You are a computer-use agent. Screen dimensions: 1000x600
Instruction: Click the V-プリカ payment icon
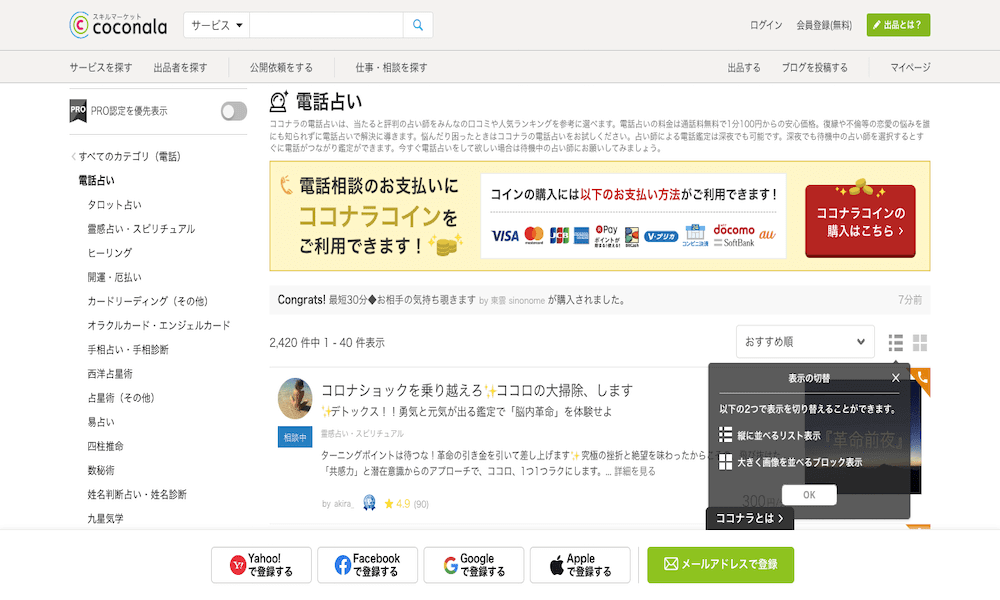point(661,237)
